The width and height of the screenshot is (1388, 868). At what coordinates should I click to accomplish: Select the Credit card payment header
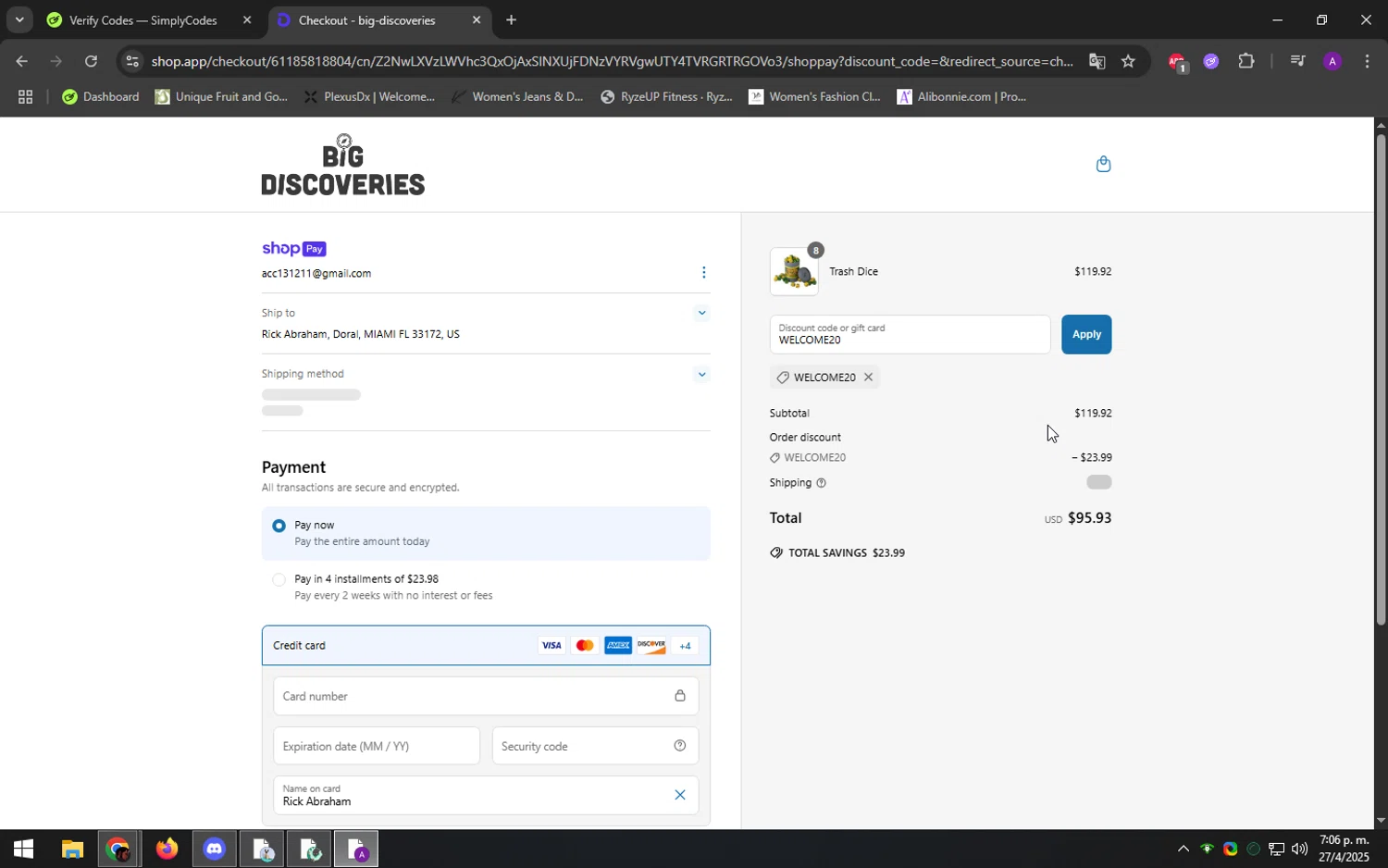(486, 646)
